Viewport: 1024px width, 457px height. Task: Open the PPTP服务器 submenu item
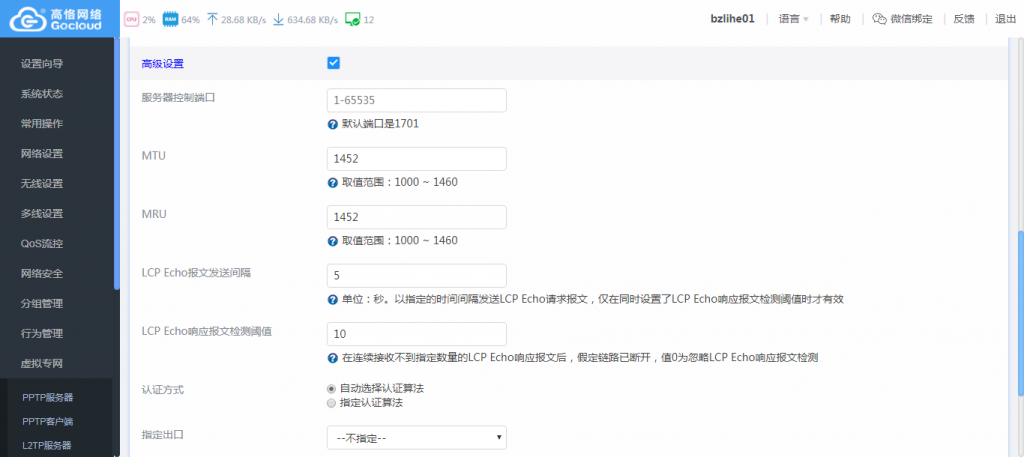[48, 397]
